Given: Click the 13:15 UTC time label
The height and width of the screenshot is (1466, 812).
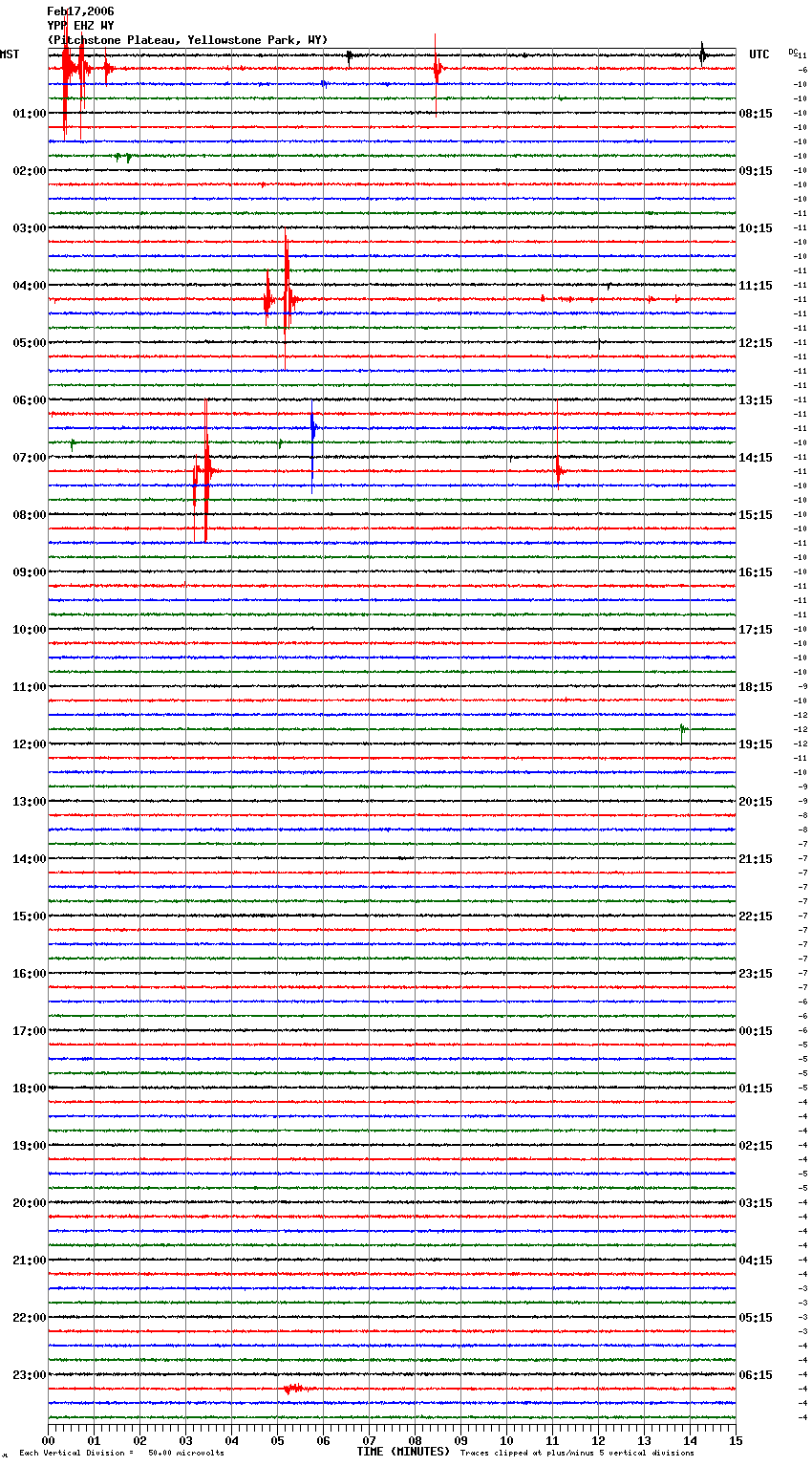Looking at the screenshot, I should [x=756, y=400].
